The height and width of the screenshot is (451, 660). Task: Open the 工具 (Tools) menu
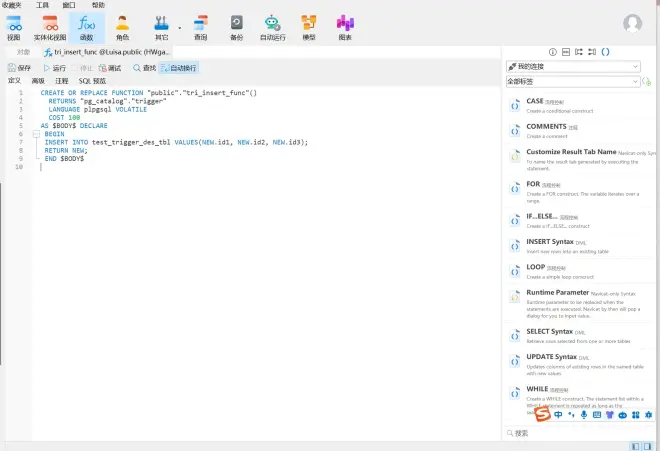pyautogui.click(x=42, y=5)
